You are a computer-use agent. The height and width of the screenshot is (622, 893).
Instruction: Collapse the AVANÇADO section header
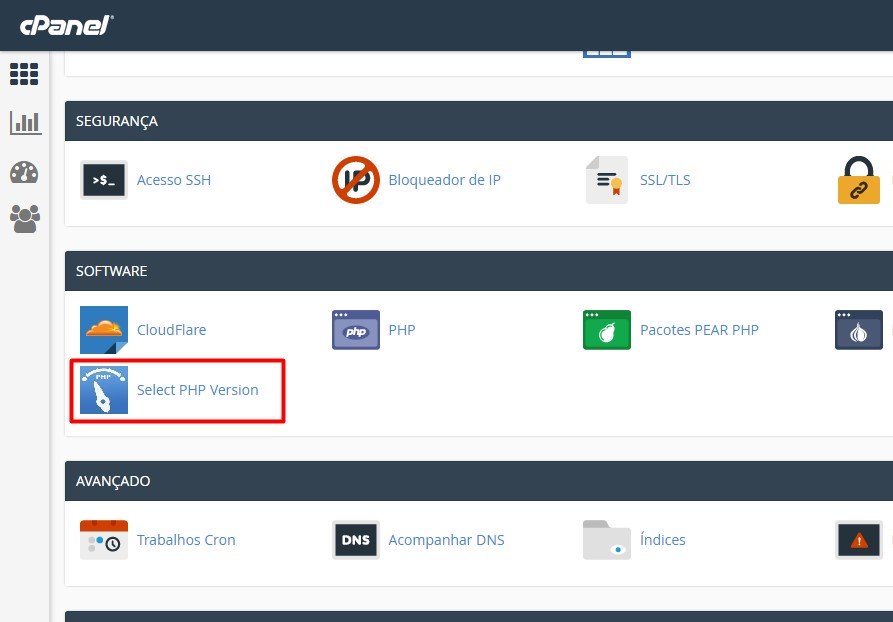(x=479, y=481)
